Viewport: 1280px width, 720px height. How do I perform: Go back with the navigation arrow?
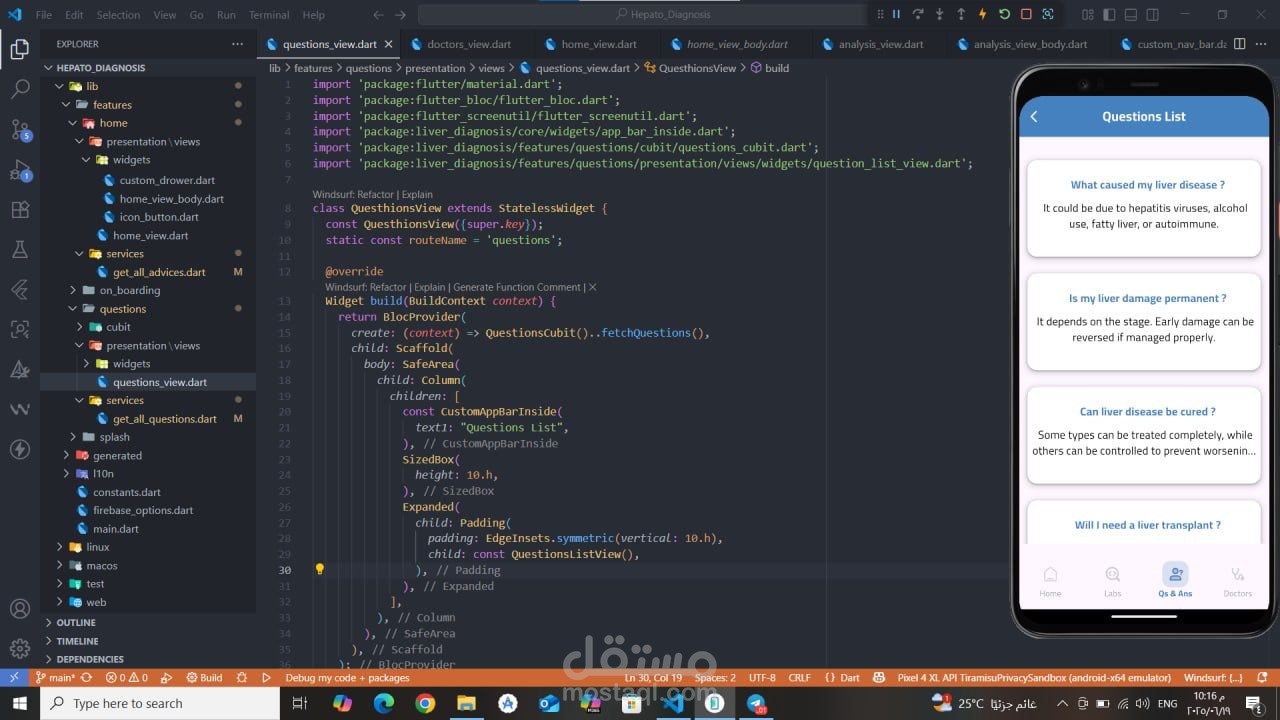click(x=378, y=15)
